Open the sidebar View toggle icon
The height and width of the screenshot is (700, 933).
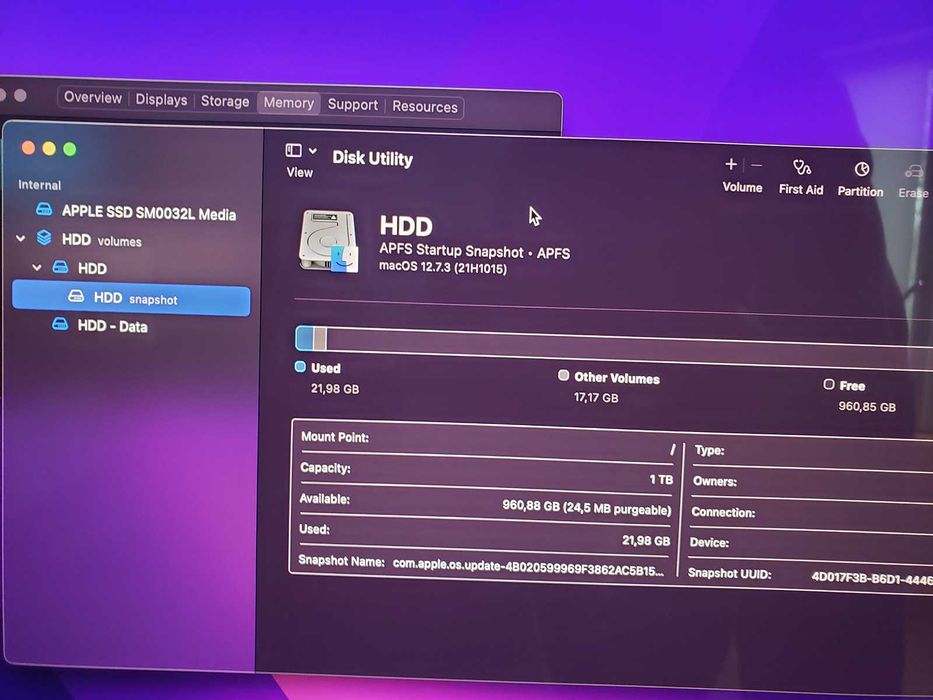click(x=294, y=150)
